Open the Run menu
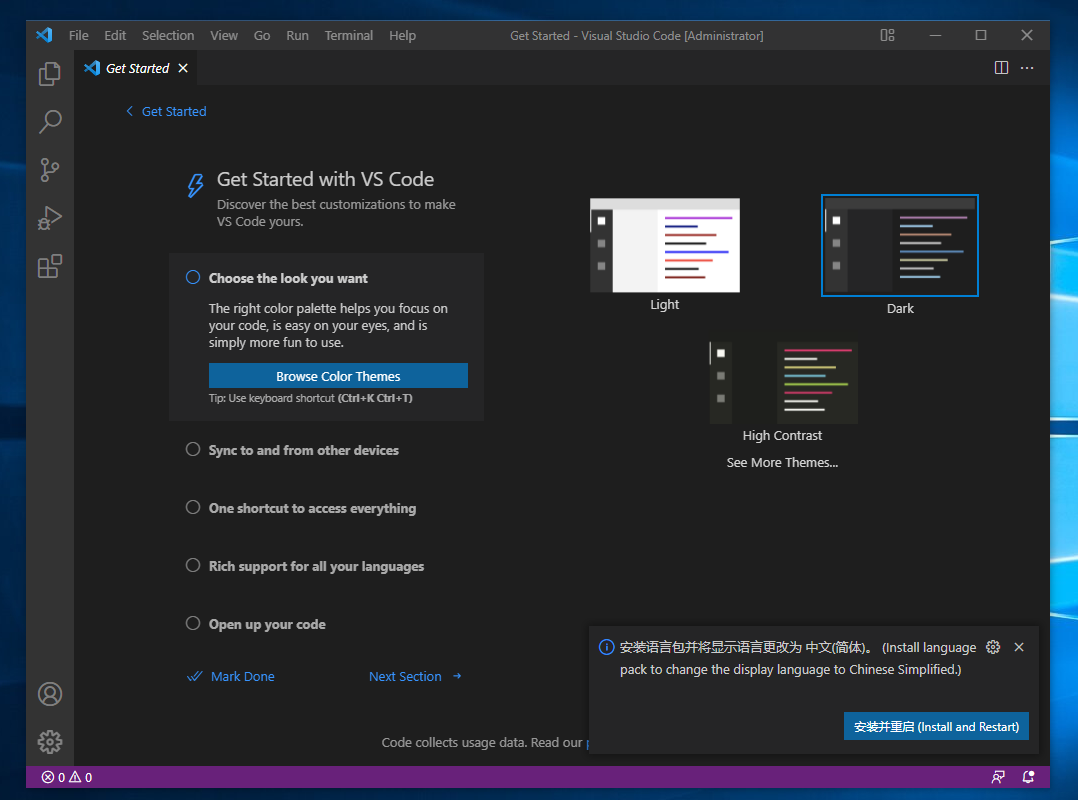 point(297,35)
